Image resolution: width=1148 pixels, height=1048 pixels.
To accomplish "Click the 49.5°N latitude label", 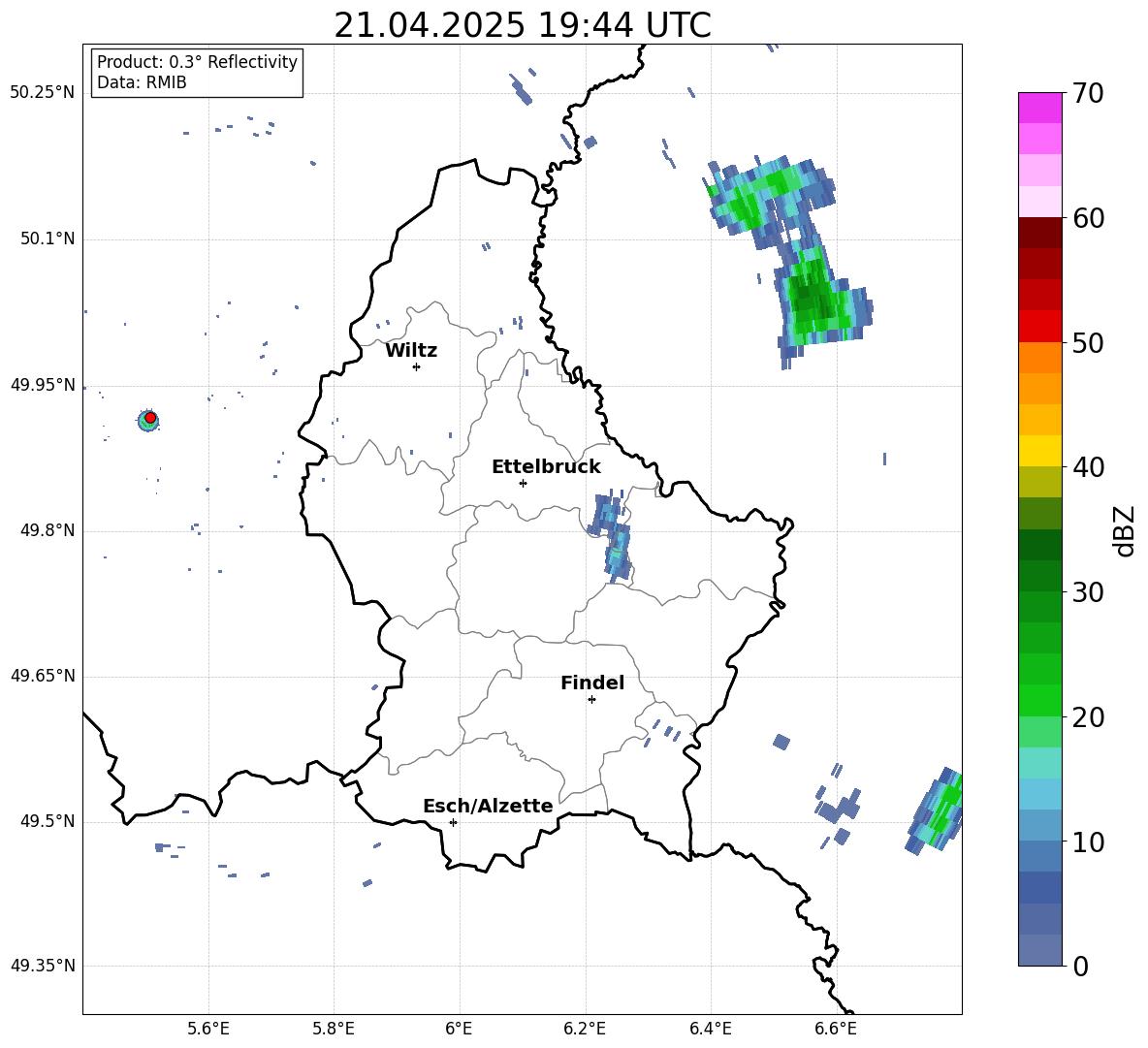I will [x=47, y=821].
